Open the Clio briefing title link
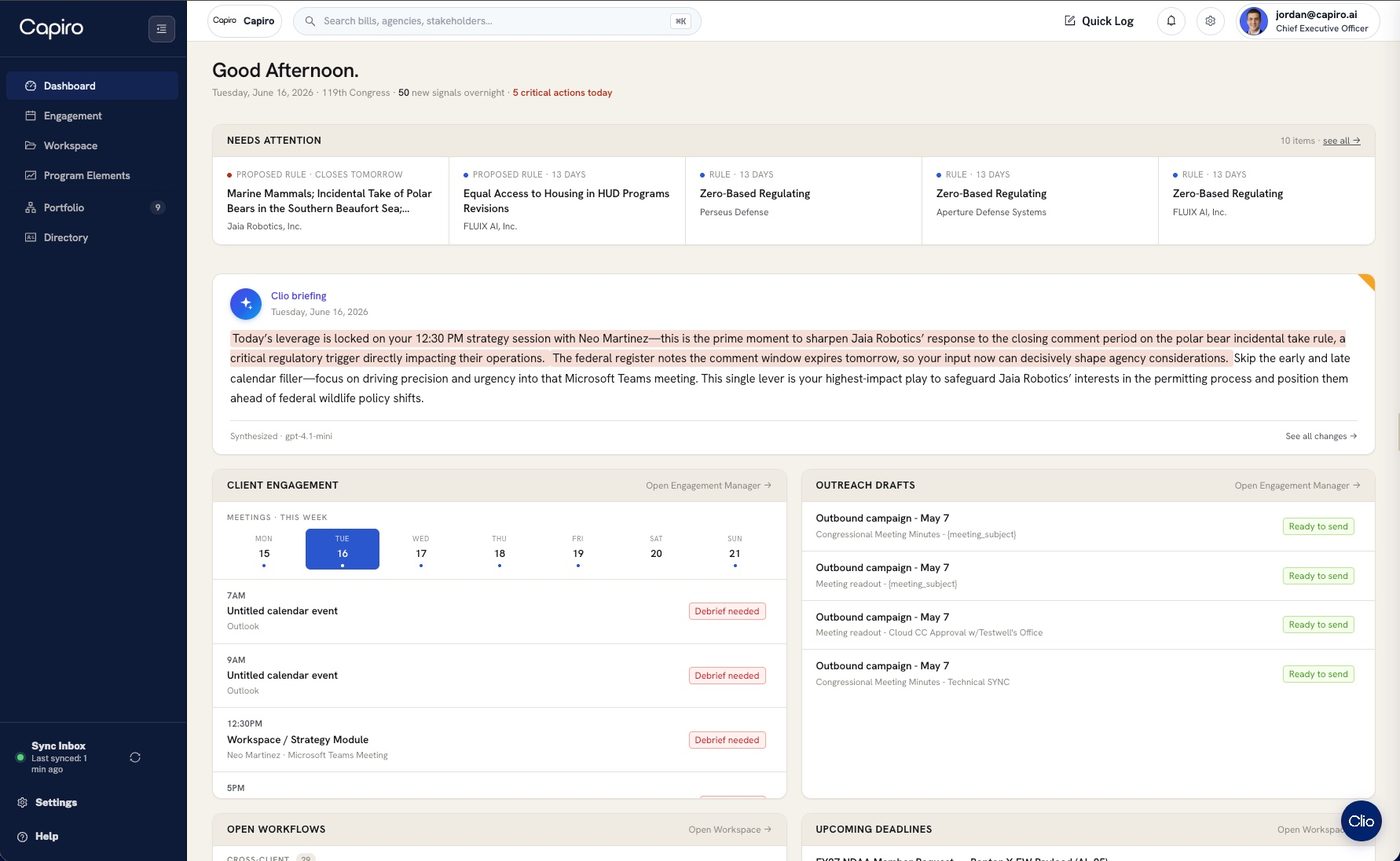Screen dimensions: 1400x861 point(299,296)
